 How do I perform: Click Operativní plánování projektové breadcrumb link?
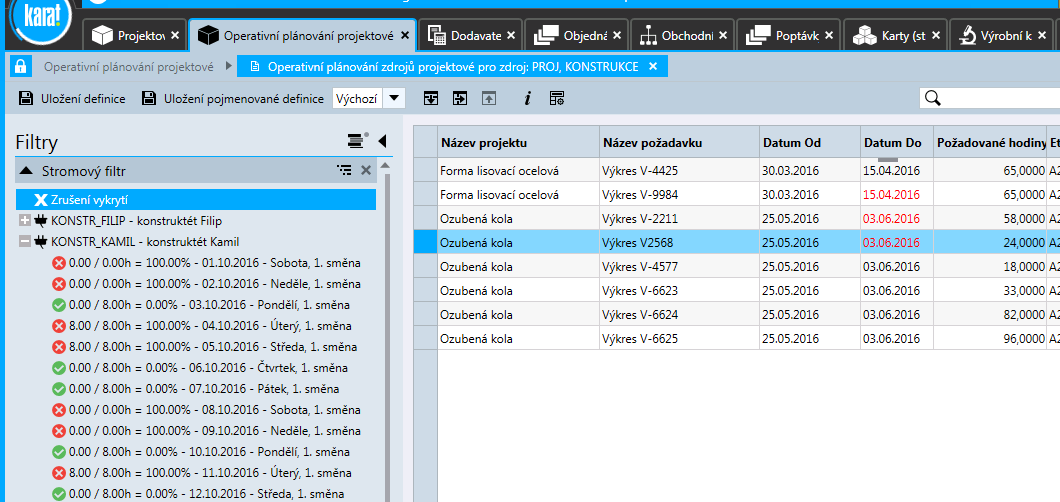129,67
